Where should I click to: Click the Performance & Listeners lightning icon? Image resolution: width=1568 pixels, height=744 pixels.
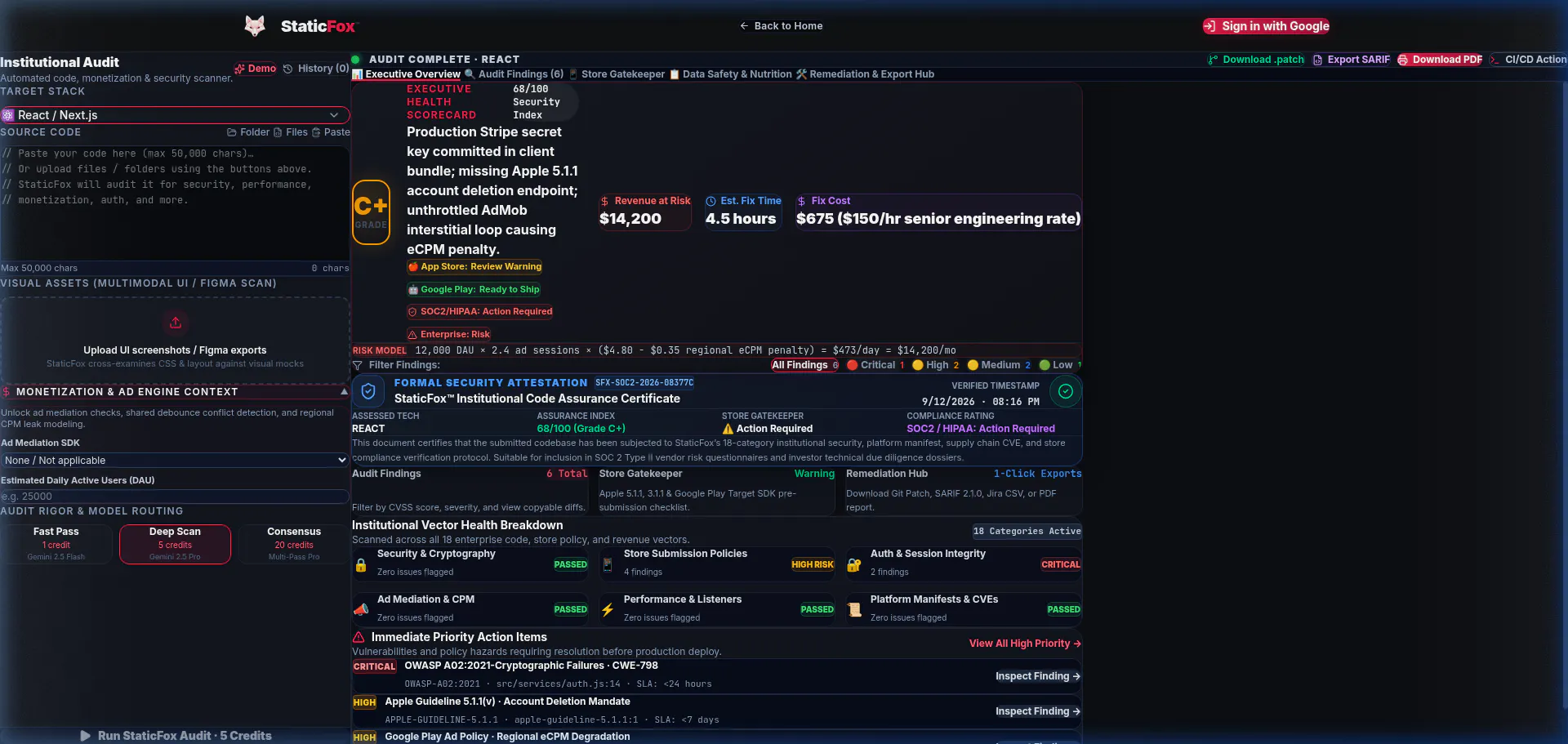(608, 609)
